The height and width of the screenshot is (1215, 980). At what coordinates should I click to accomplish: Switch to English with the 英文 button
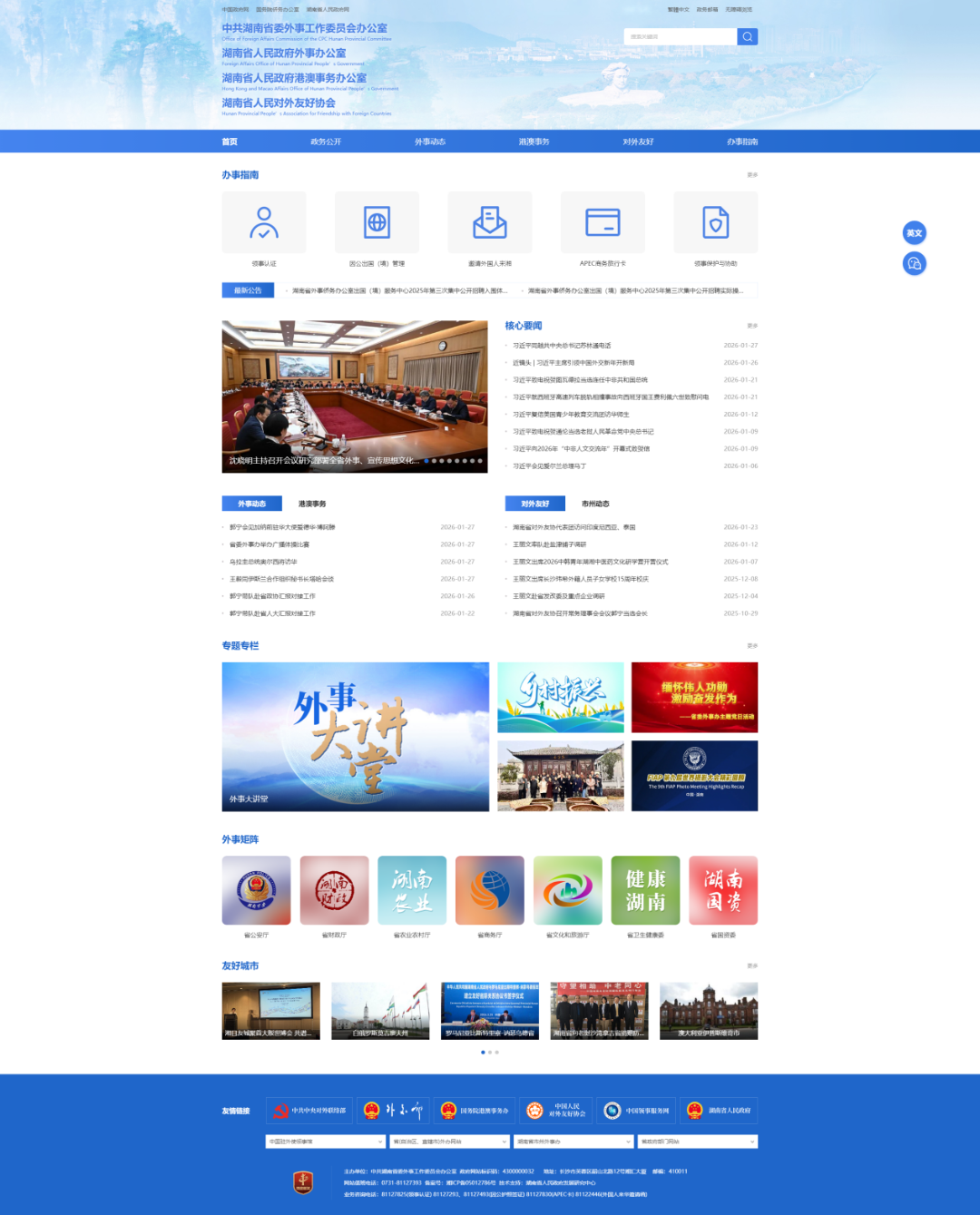[914, 233]
